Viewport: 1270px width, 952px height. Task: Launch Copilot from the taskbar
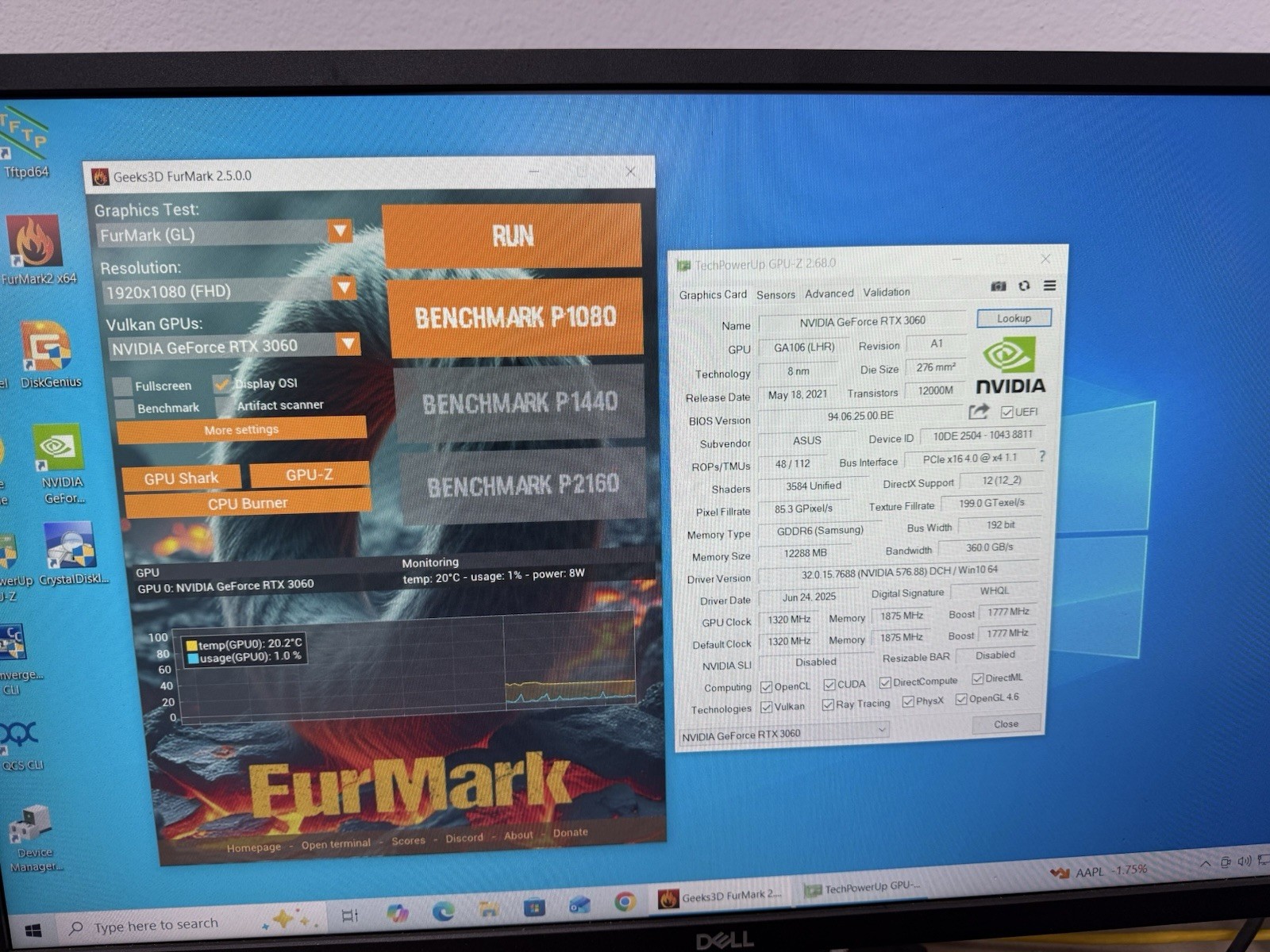pyautogui.click(x=397, y=912)
